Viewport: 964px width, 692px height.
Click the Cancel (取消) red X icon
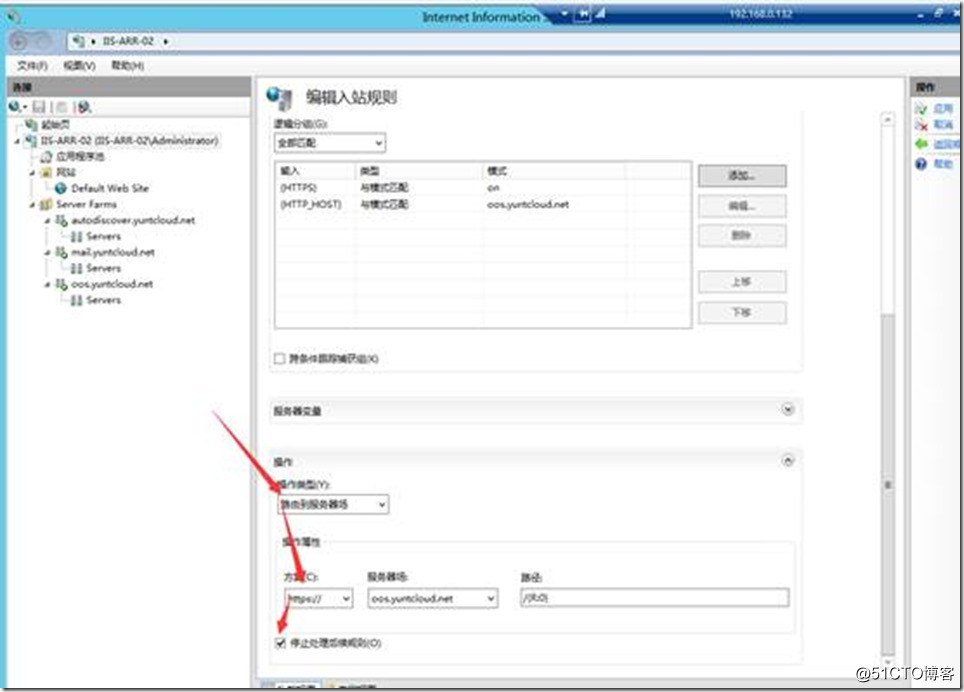tap(921, 125)
